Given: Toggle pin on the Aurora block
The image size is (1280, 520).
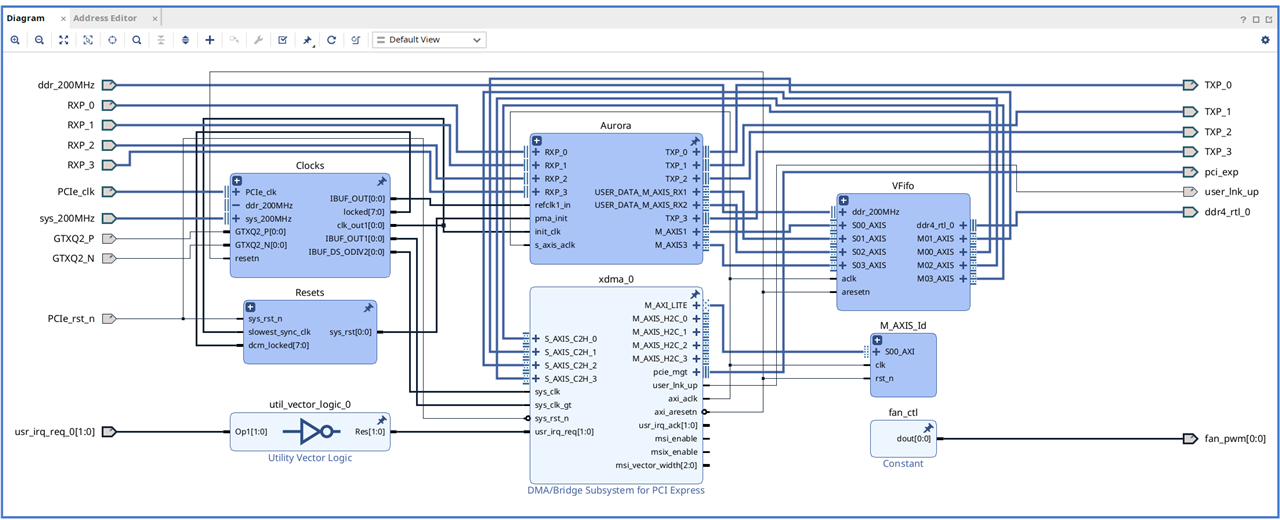Looking at the screenshot, I should pos(695,142).
